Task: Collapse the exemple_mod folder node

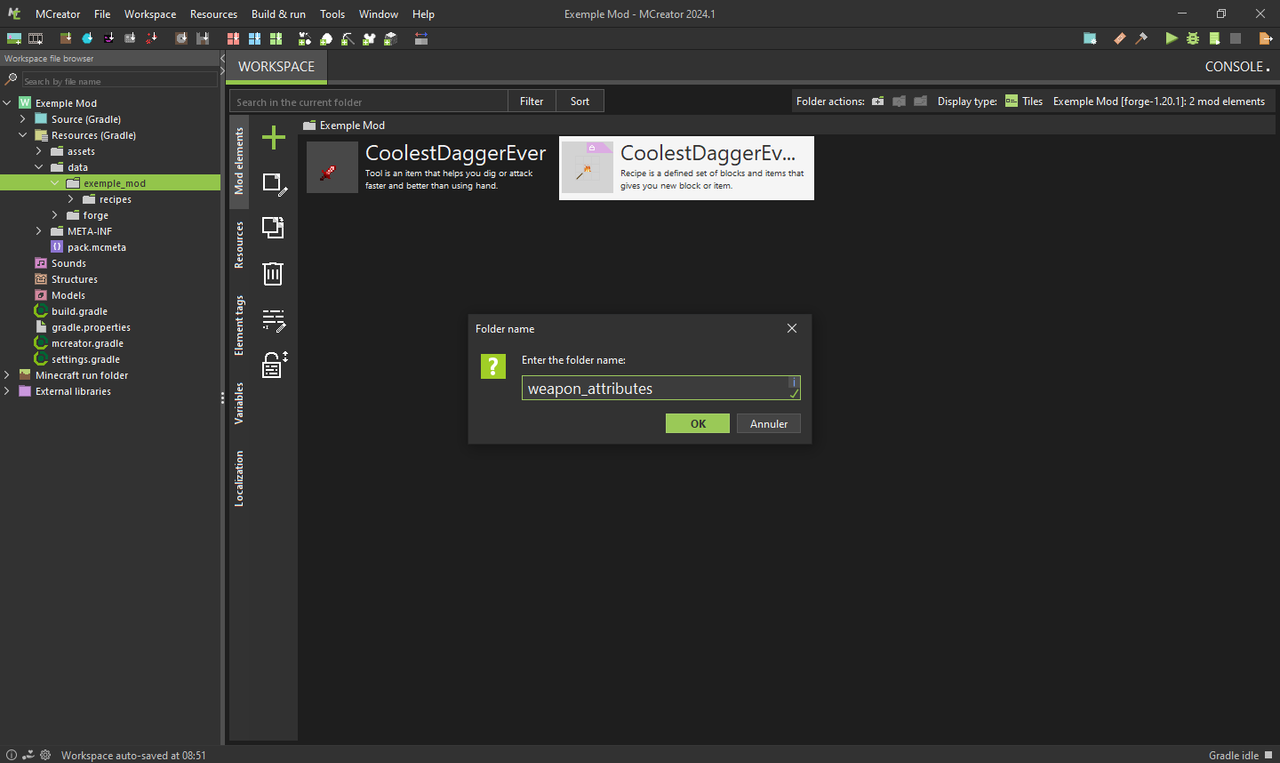Action: (55, 183)
